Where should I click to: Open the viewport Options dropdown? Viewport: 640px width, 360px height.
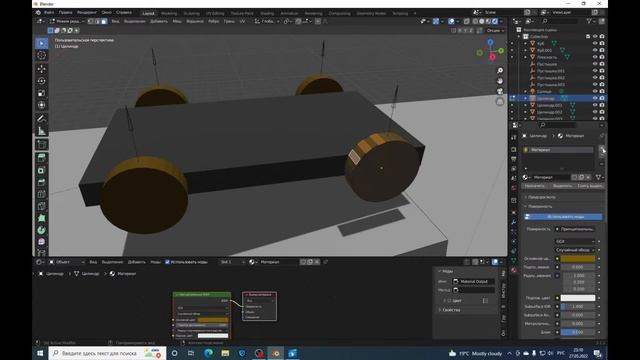click(x=495, y=31)
